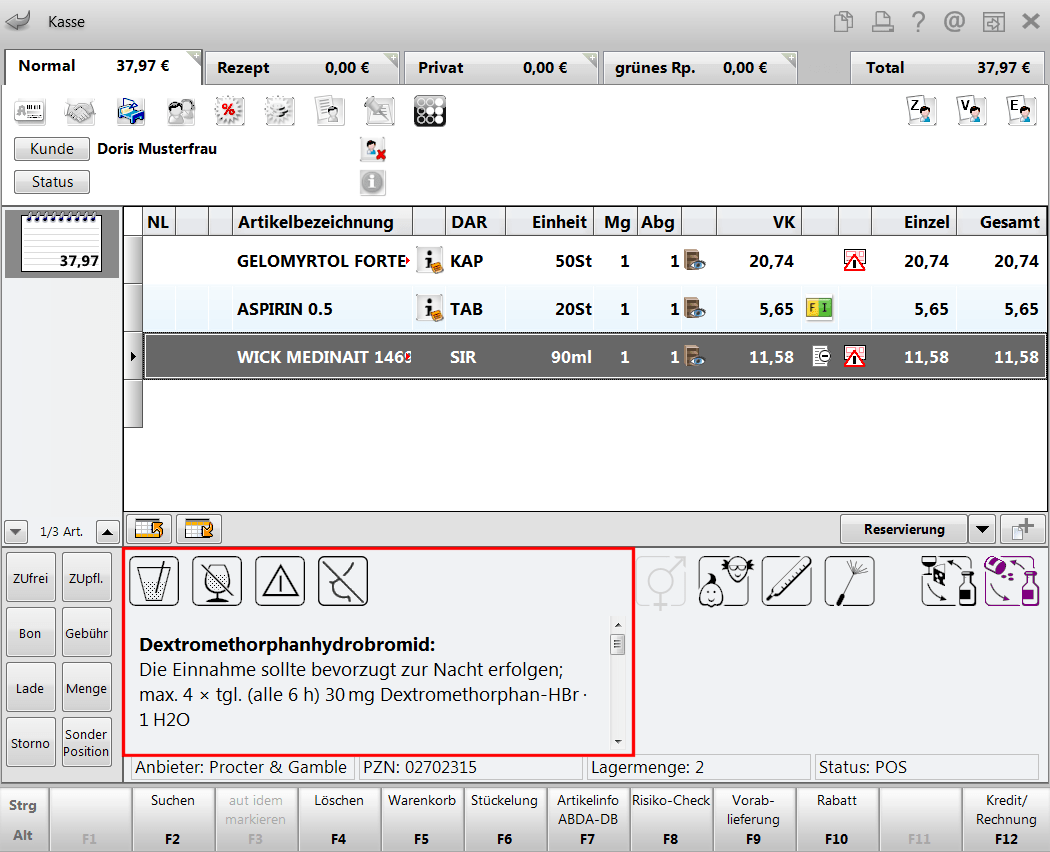
Task: Remove customer via red X person icon
Action: tap(373, 149)
